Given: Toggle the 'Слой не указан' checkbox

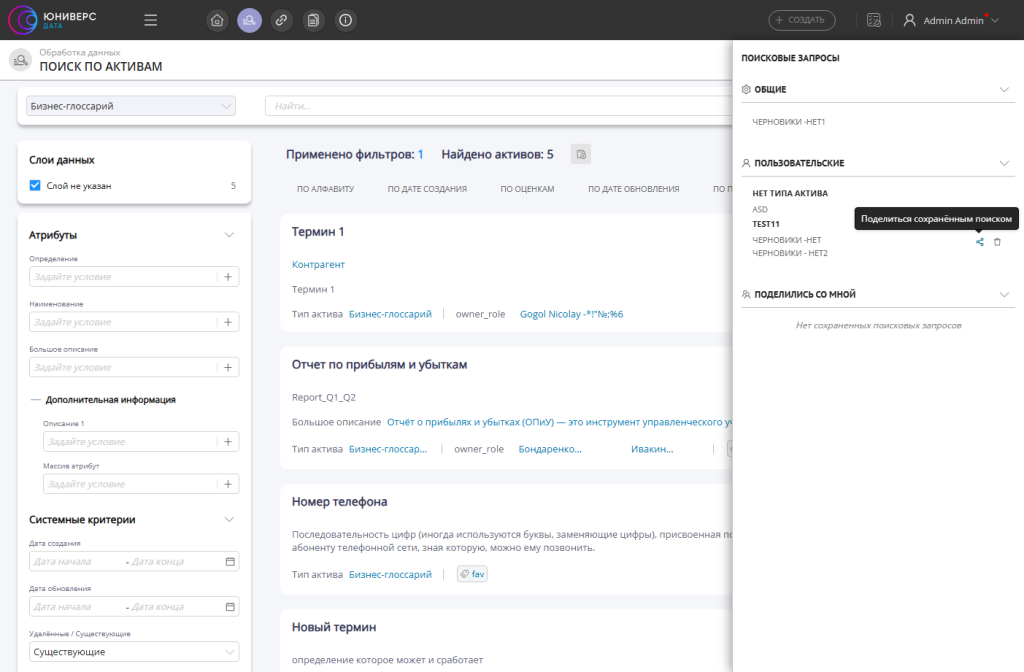Looking at the screenshot, I should point(35,185).
